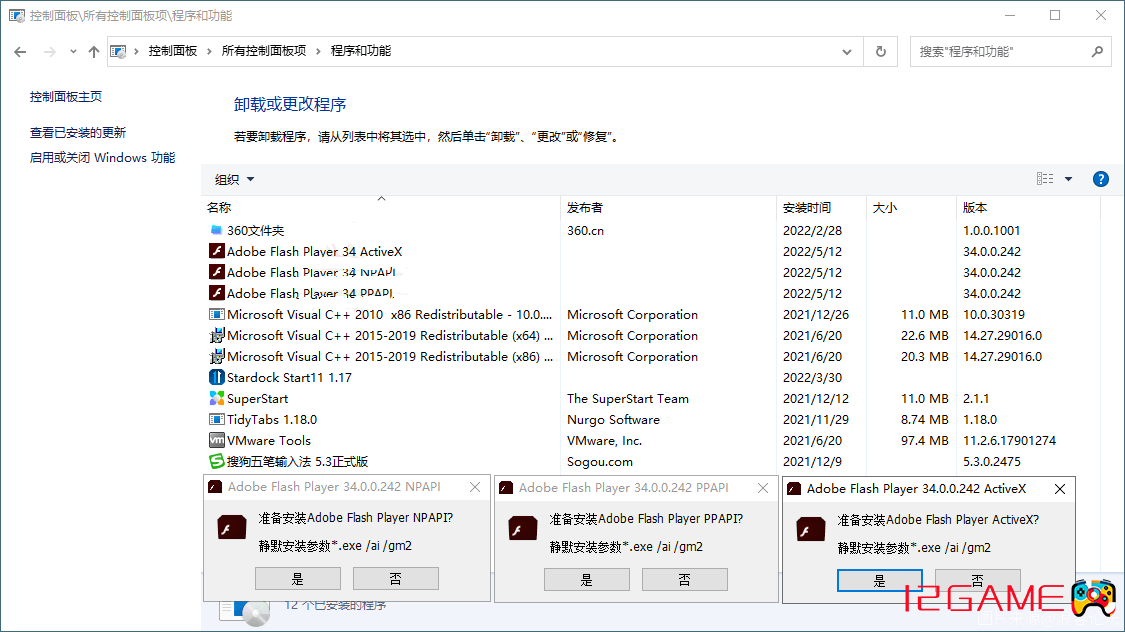1125x632 pixels.
Task: Click the Control Panel icon in title bar
Action: (17, 15)
